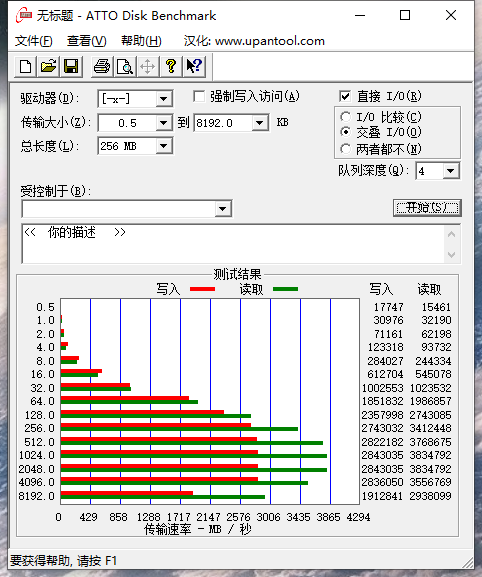Click read value 3834792 in 2048.0 row
Image resolution: width=482 pixels, height=577 pixels.
click(430, 469)
